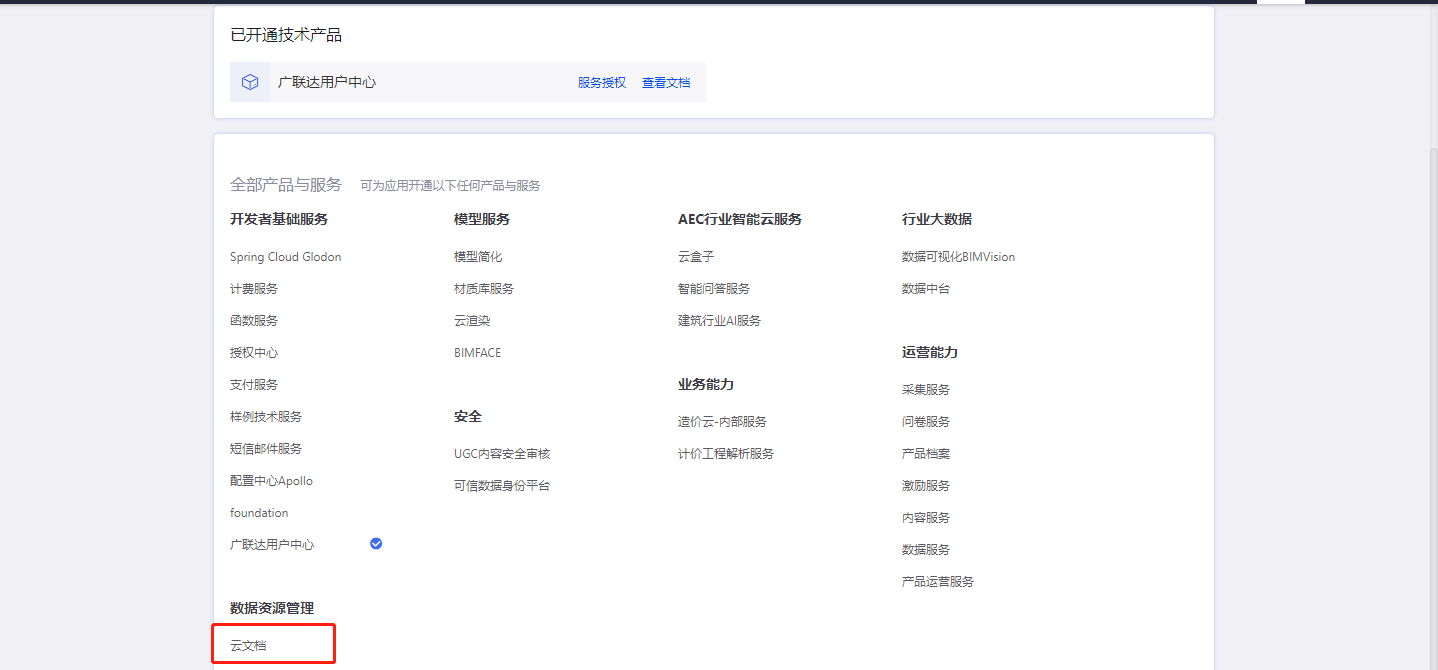Open 数据可视化BIMVision

(958, 257)
